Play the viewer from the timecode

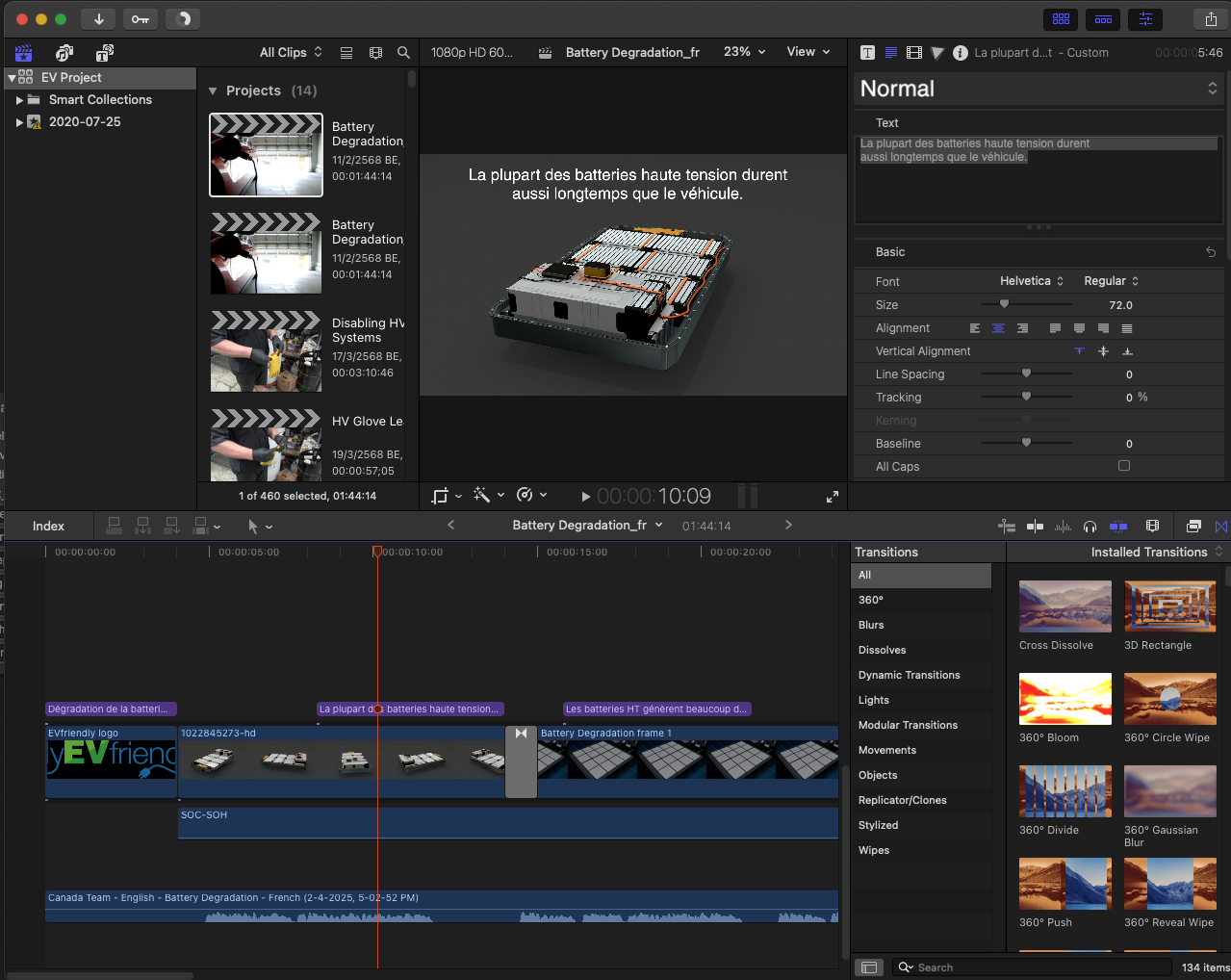pos(585,497)
